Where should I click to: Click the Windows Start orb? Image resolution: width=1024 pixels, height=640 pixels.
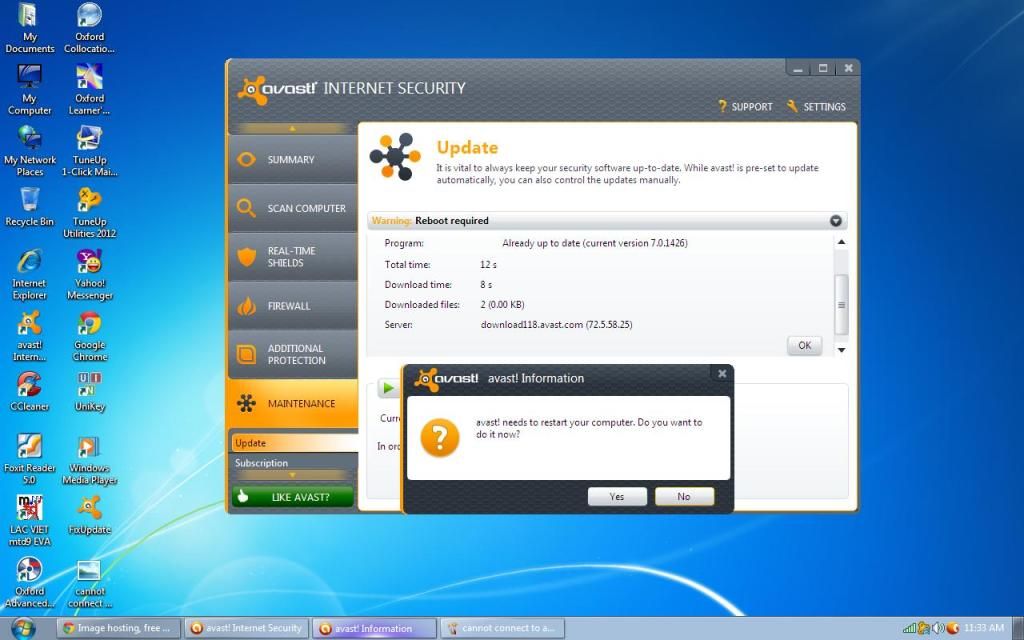(x=23, y=628)
